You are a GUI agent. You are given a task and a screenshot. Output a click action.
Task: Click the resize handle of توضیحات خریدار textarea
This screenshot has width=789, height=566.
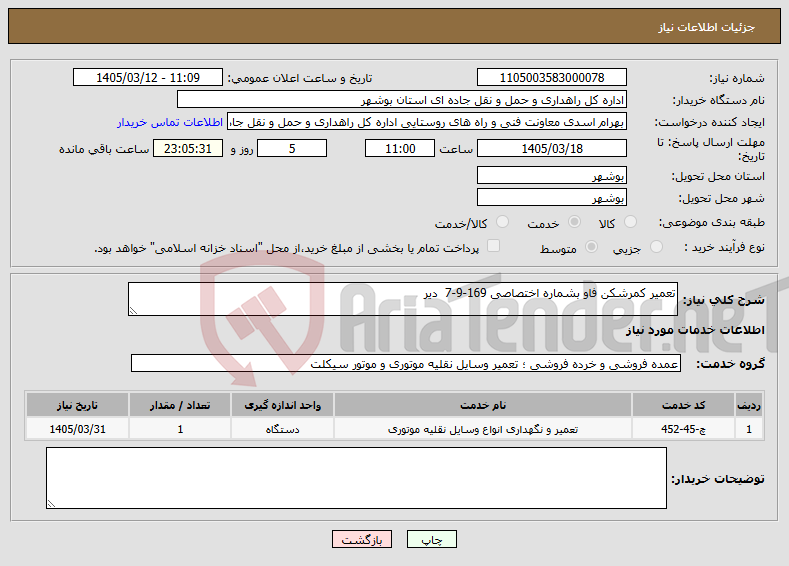51,504
